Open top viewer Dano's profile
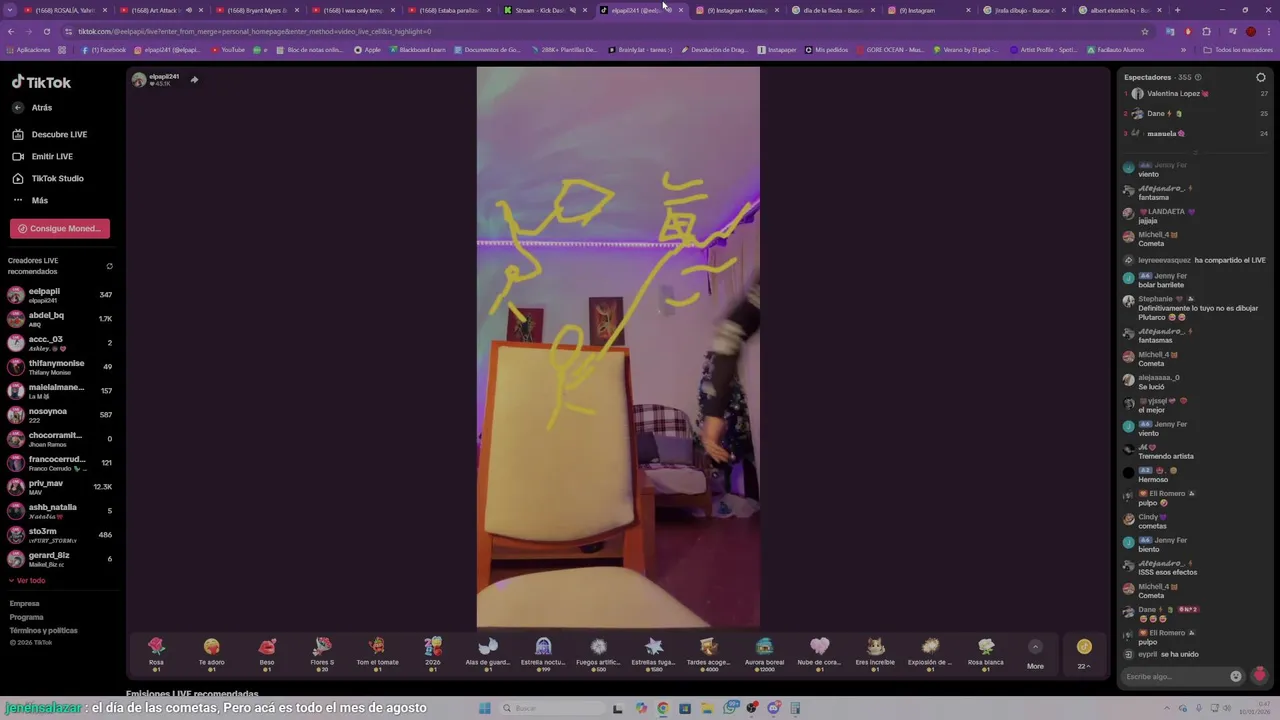Screen dimensions: 1280x720 1158,113
